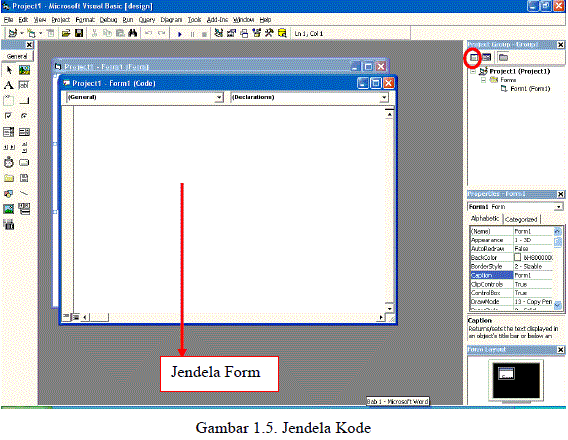Screen dimensions: 568x440
Task: Open the Debug menu
Action: click(108, 20)
